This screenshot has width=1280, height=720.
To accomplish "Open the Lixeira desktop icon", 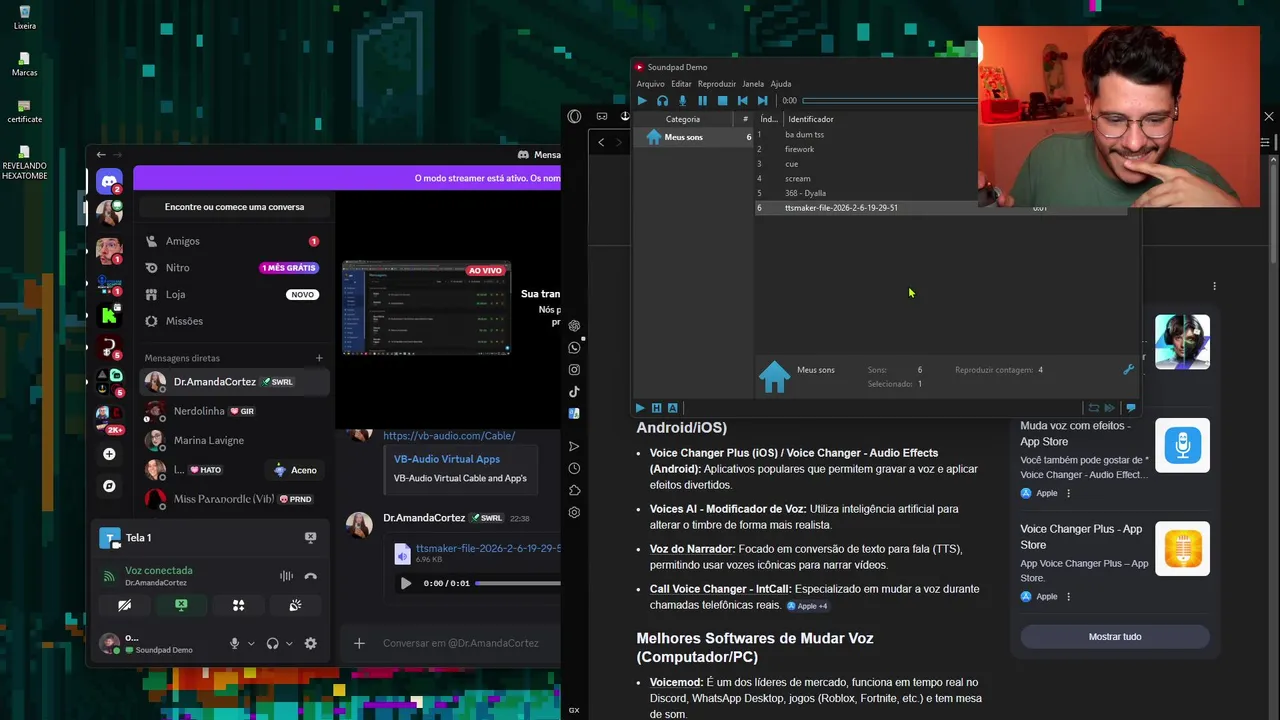I will [x=25, y=17].
